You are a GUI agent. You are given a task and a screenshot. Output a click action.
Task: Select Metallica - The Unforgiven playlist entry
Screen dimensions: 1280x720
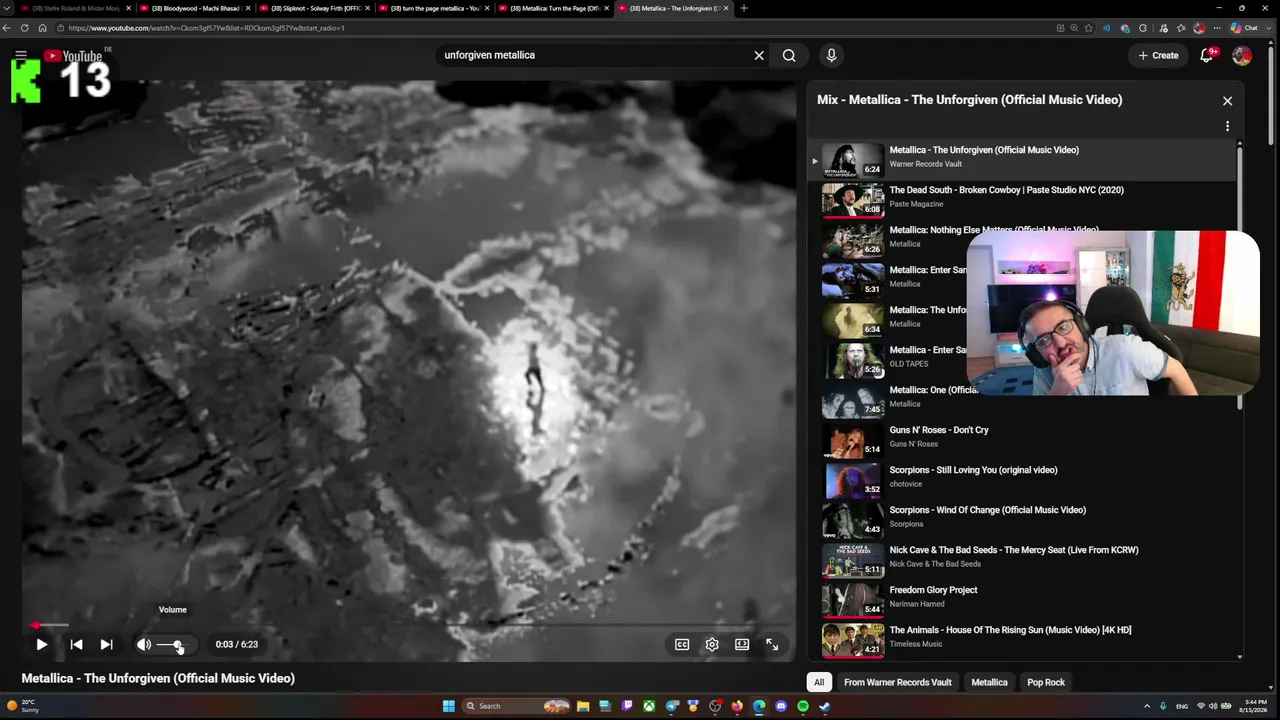[x=1023, y=160]
